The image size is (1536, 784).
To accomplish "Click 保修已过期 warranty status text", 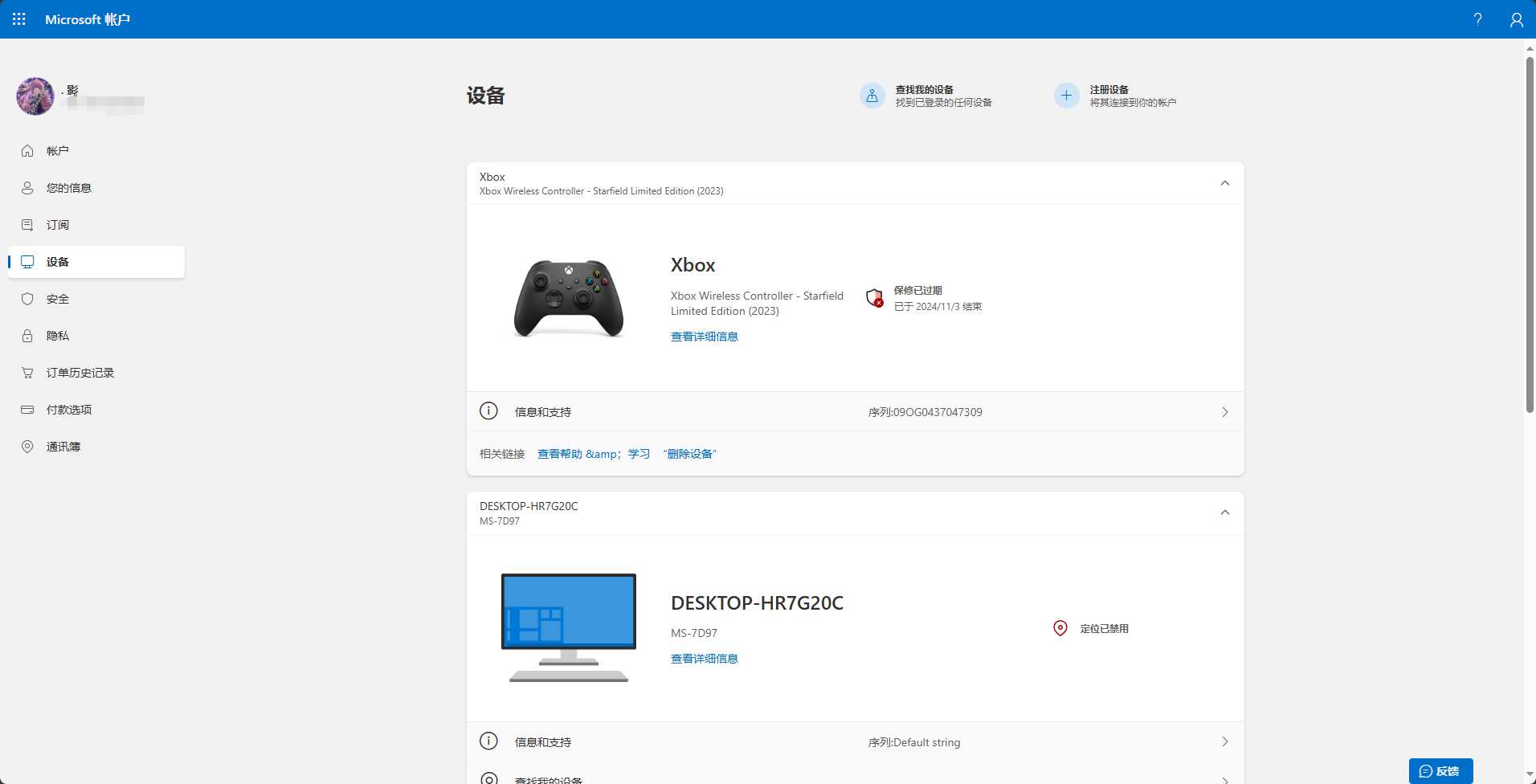I will pyautogui.click(x=918, y=291).
